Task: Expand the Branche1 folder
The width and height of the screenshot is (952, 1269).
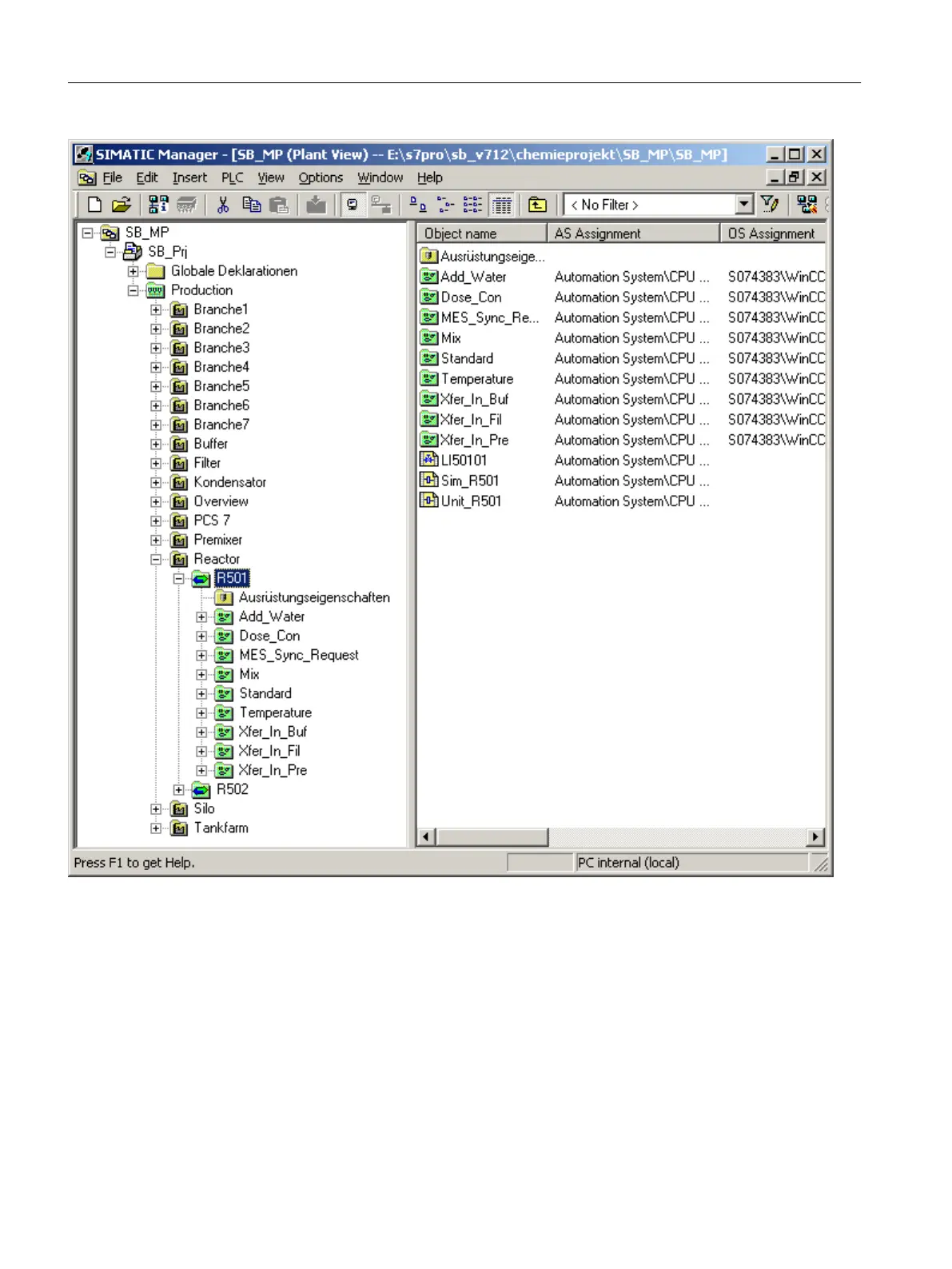Action: click(156, 309)
